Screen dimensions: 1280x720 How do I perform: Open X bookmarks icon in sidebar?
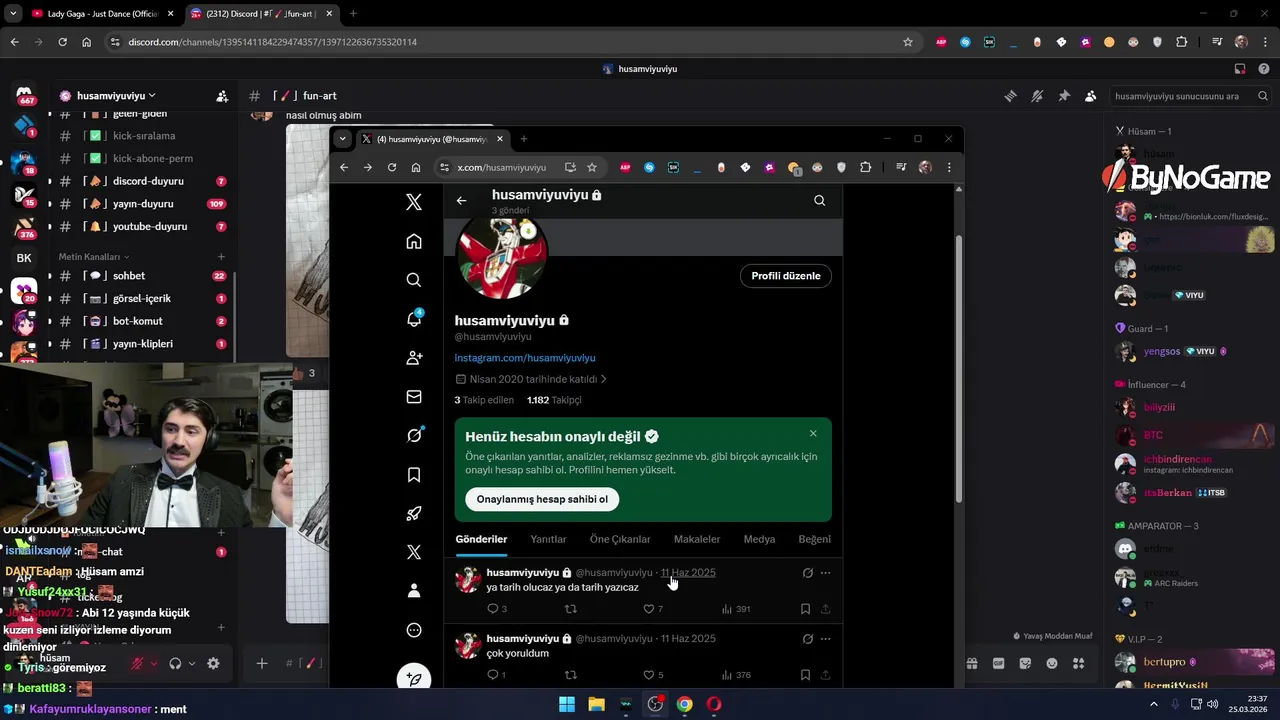pos(414,475)
